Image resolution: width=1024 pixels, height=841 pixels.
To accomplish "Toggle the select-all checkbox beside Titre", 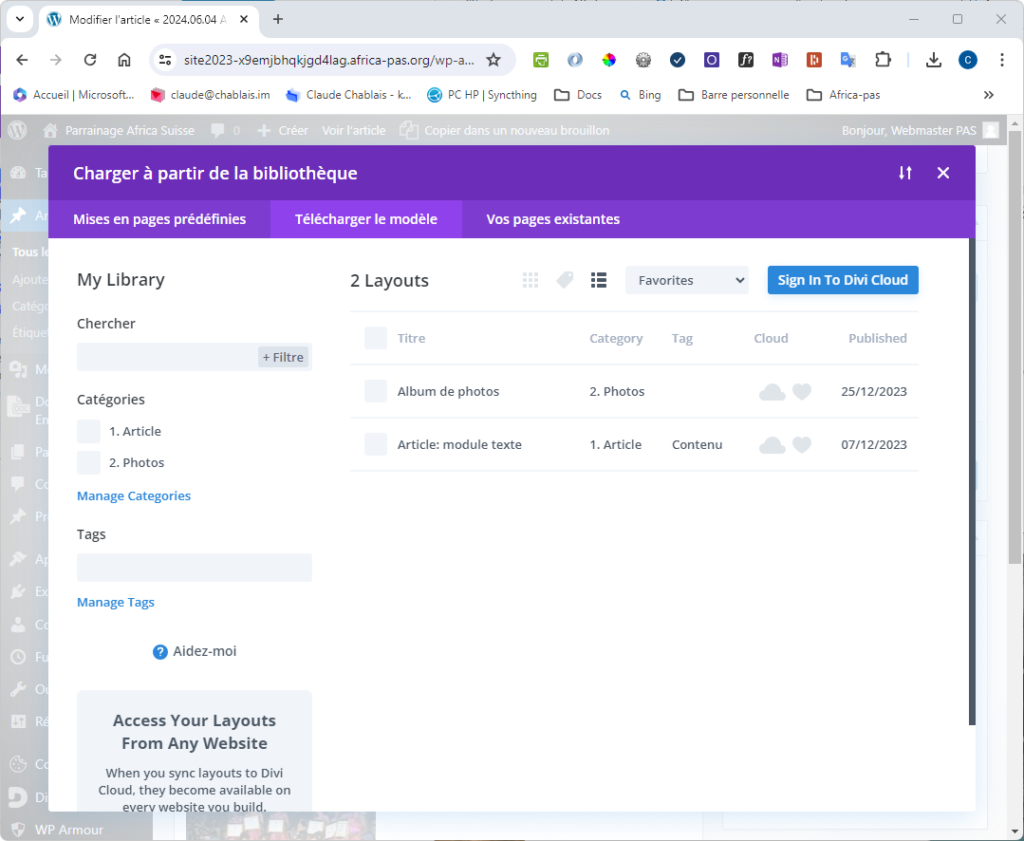I will [376, 338].
